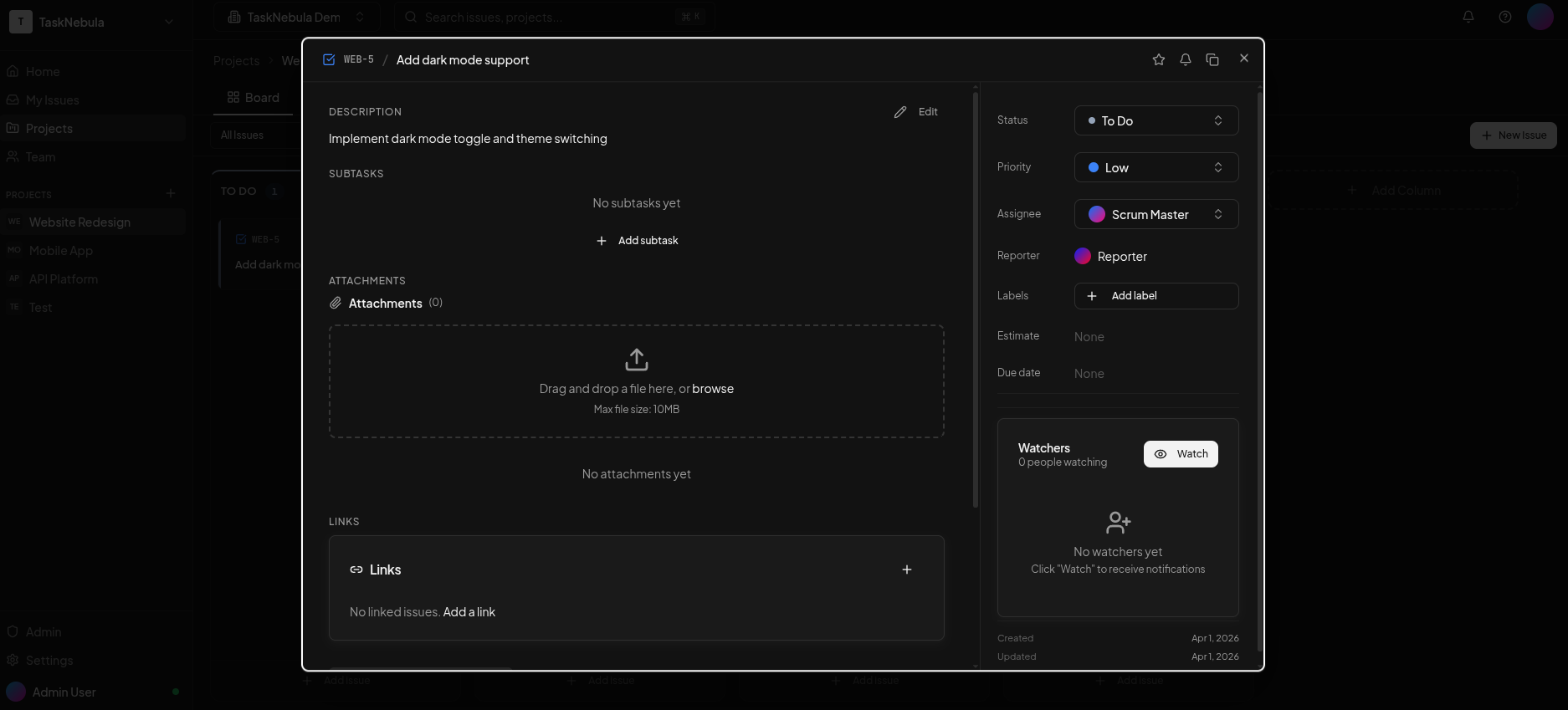This screenshot has width=1568, height=710.
Task: Click the Scrum Master avatar swatch
Action: click(1097, 214)
